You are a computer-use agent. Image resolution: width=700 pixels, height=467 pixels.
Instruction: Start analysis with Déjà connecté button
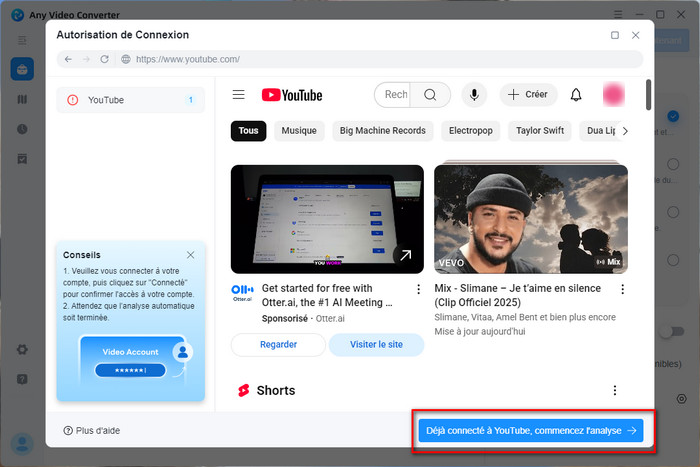click(530, 431)
